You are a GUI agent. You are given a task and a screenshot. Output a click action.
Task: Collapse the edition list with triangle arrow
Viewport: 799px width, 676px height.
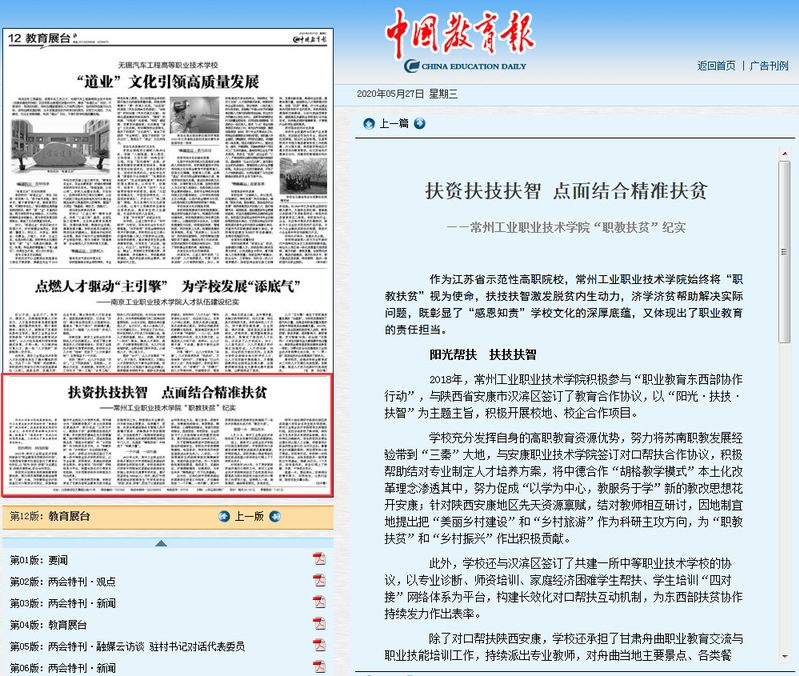160,542
